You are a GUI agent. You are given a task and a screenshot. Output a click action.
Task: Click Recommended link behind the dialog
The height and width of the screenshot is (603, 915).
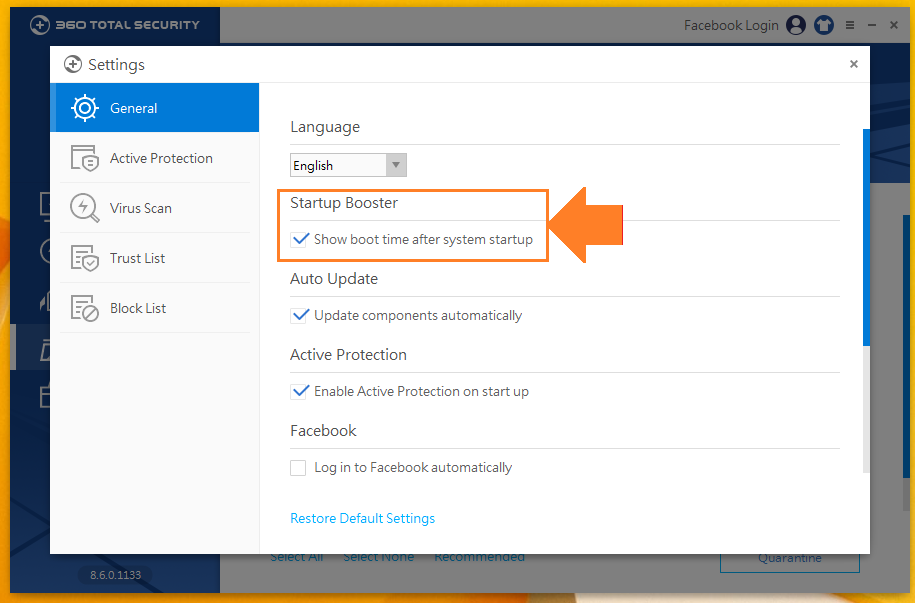tap(480, 557)
